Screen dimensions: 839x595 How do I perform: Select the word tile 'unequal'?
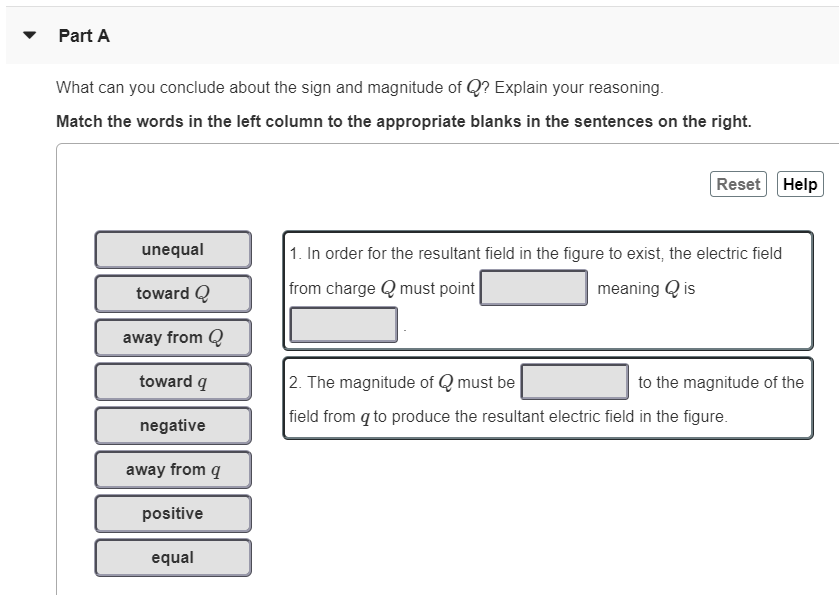coord(172,249)
